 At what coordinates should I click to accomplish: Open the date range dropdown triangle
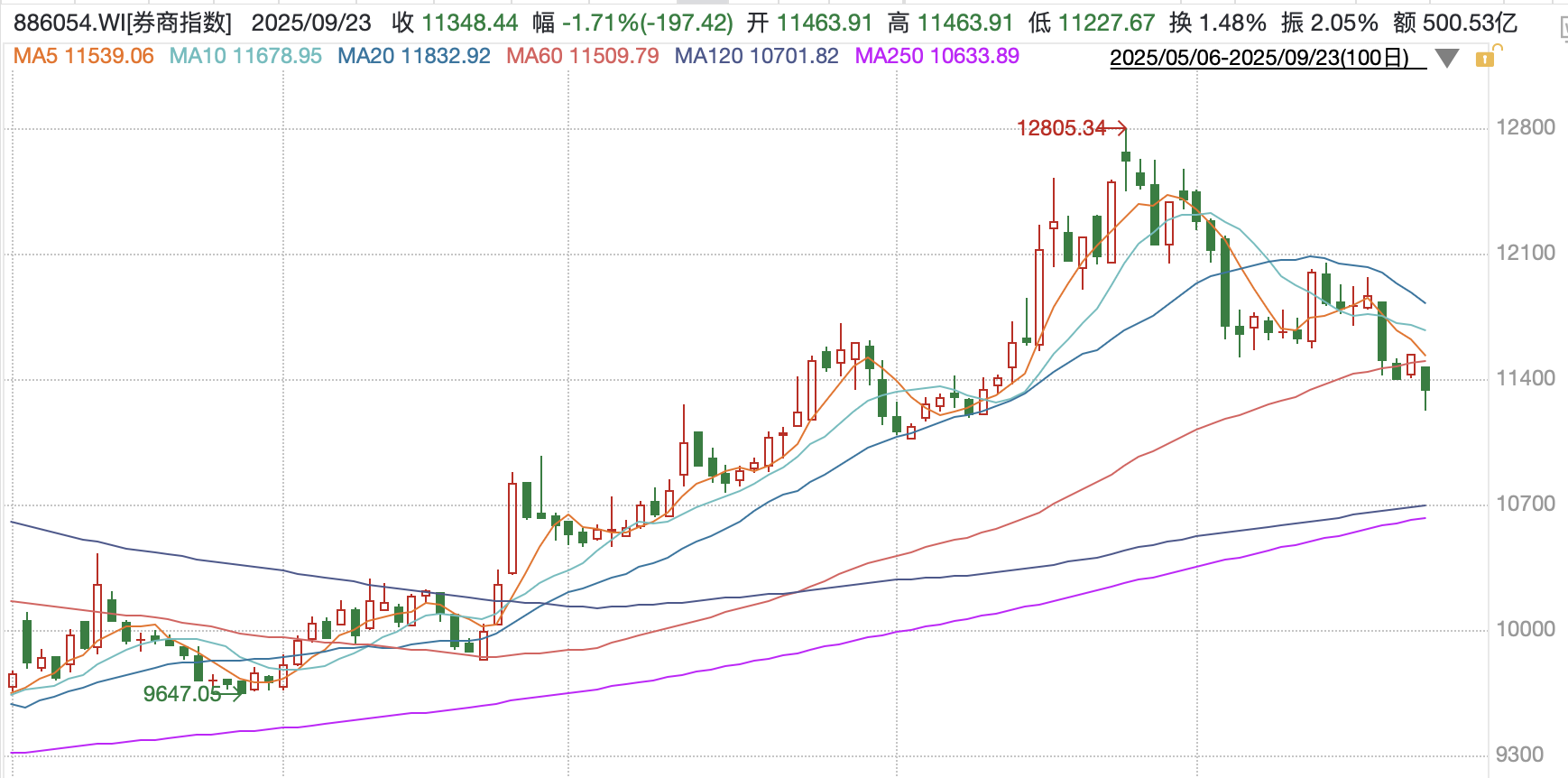click(1447, 60)
